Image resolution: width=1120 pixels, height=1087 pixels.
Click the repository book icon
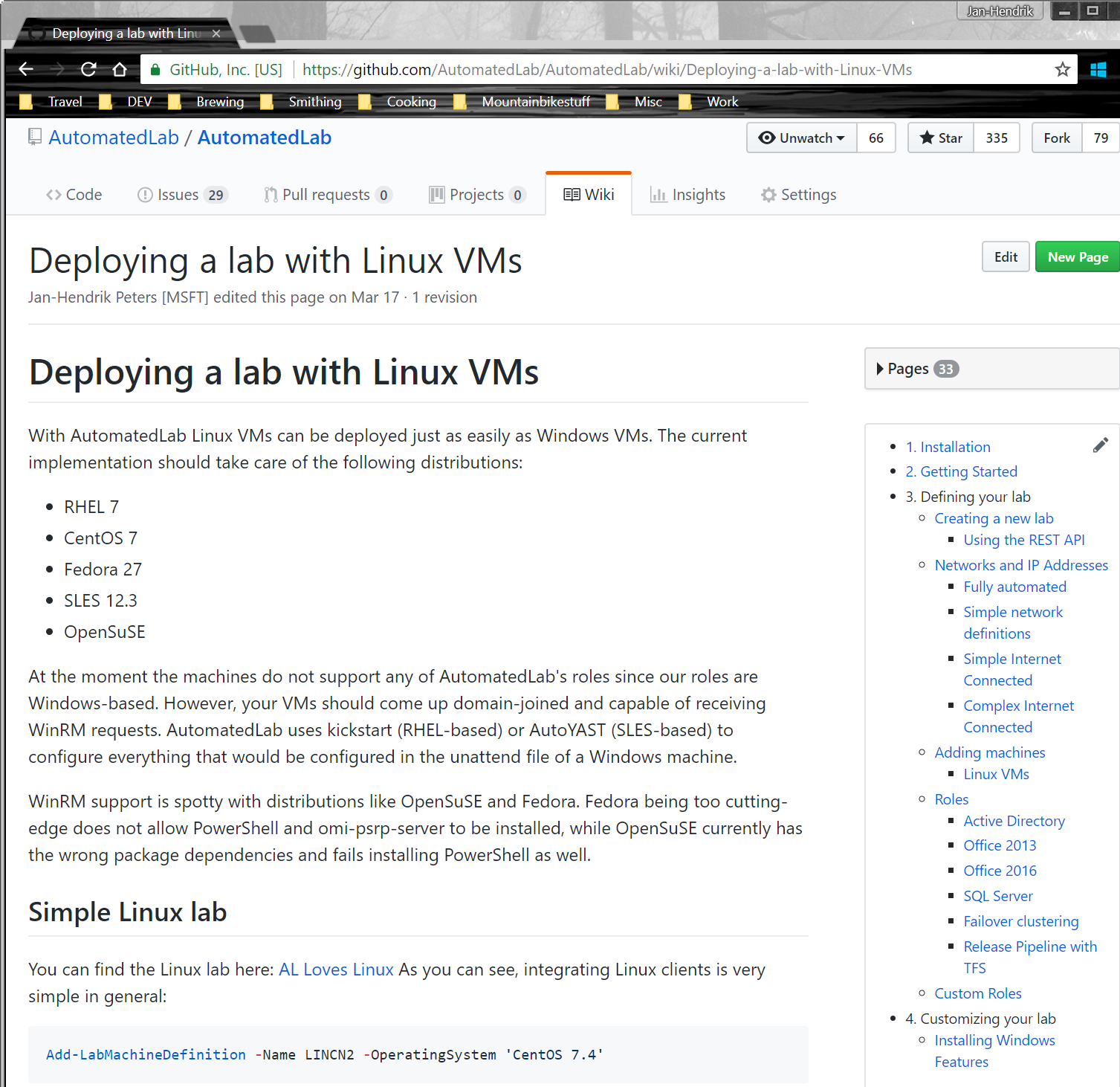point(35,138)
